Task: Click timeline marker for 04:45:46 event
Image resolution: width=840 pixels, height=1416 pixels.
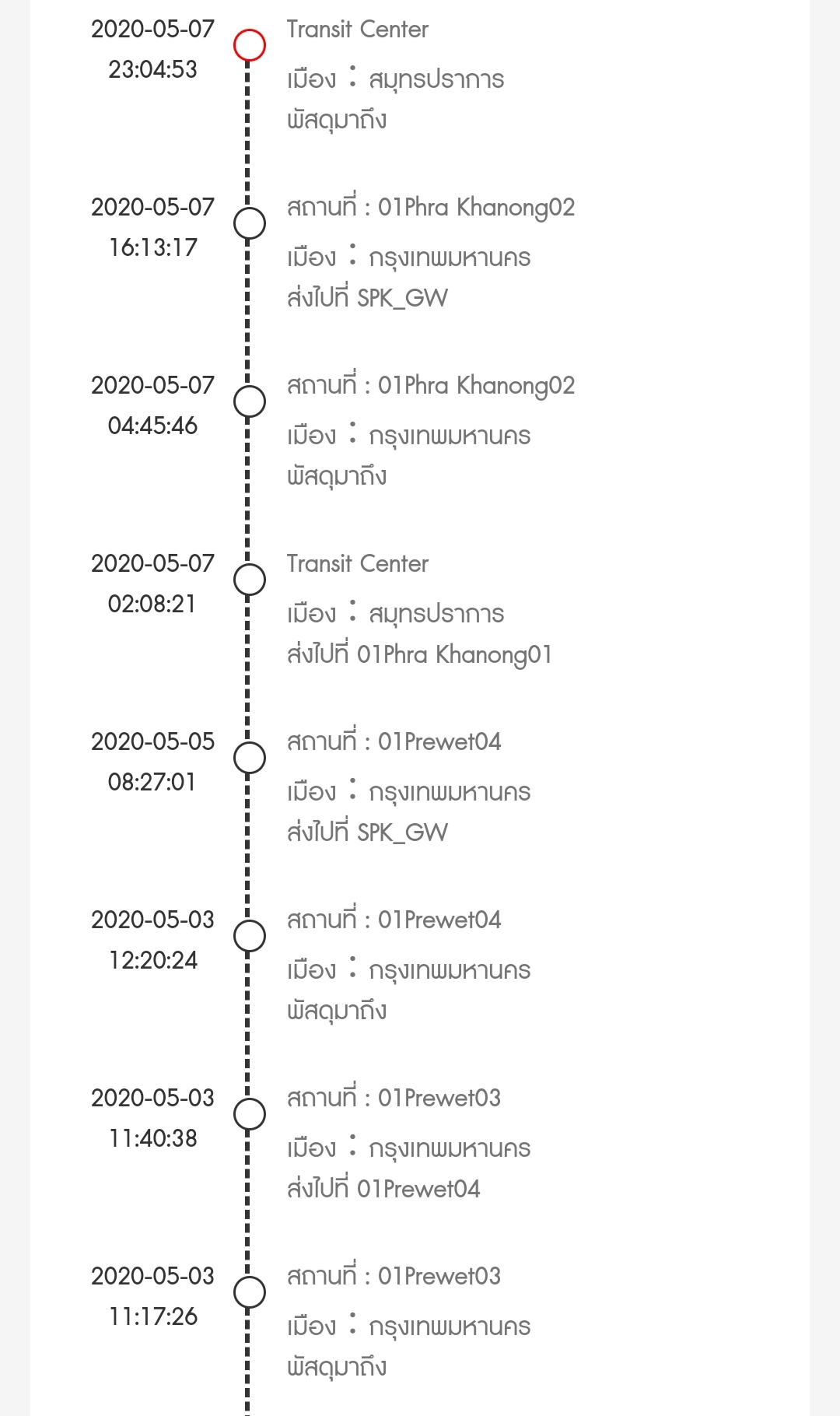Action: pyautogui.click(x=250, y=401)
